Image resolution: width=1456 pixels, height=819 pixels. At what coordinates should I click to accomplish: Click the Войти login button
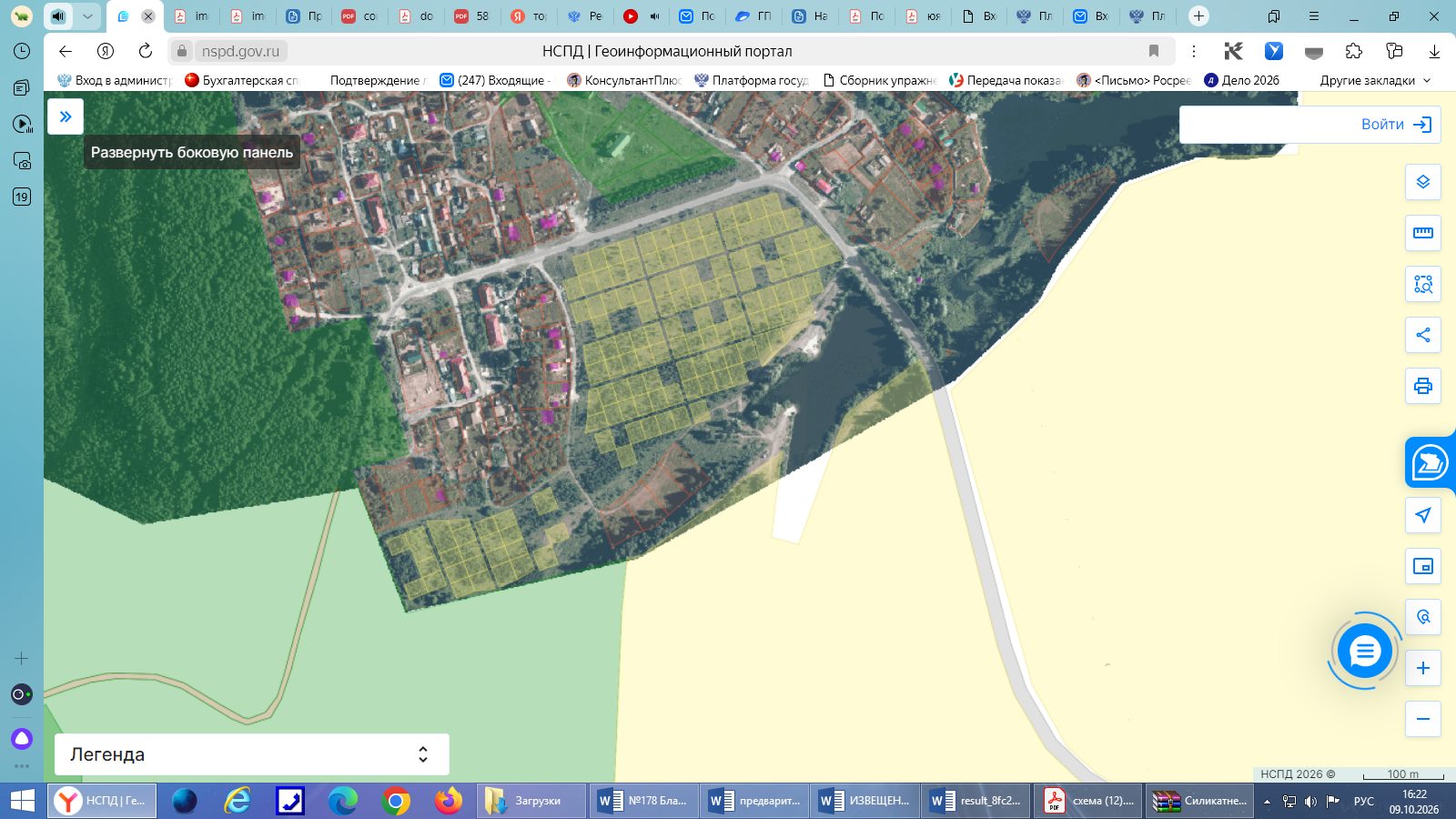[1397, 125]
